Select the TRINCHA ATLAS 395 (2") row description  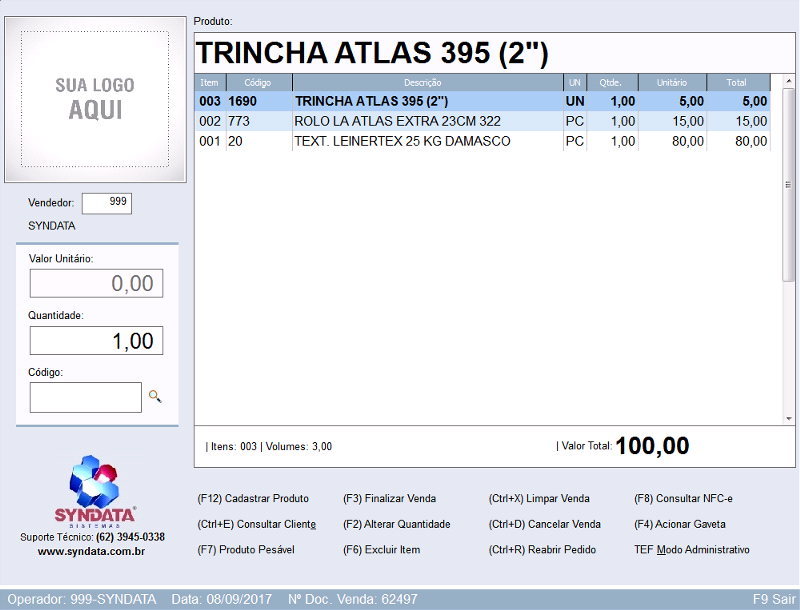[371, 101]
